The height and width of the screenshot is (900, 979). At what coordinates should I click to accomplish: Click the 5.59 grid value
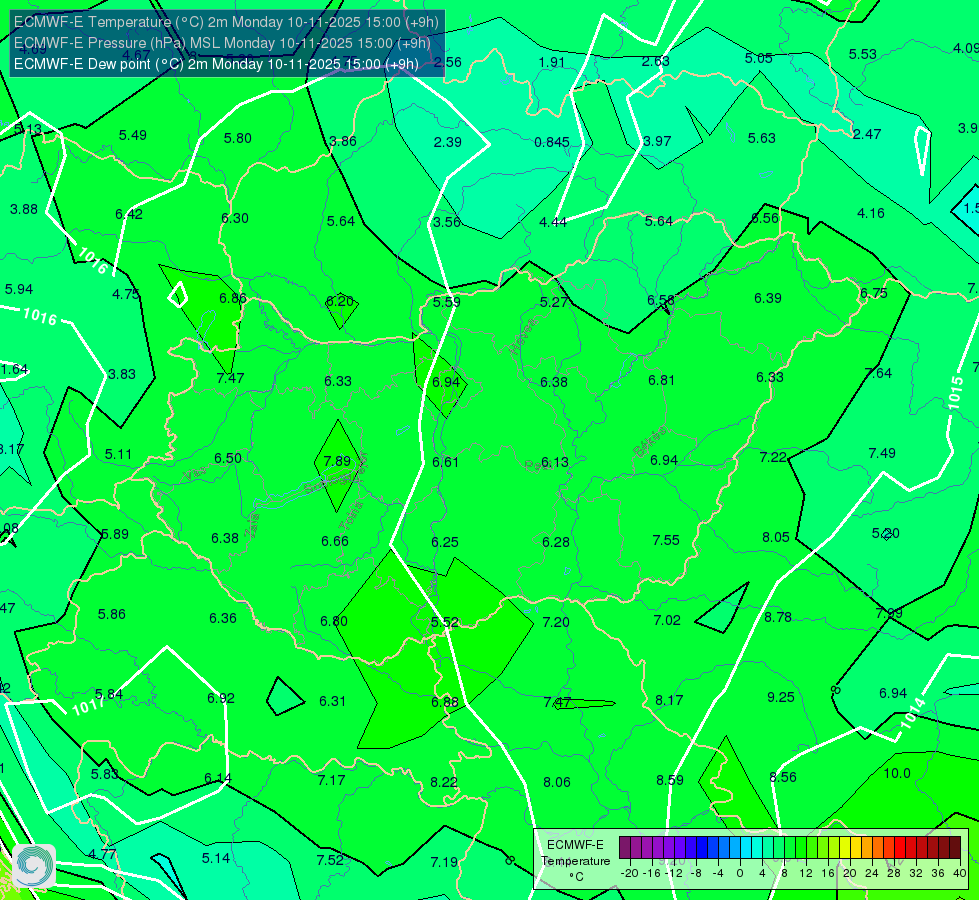(447, 302)
